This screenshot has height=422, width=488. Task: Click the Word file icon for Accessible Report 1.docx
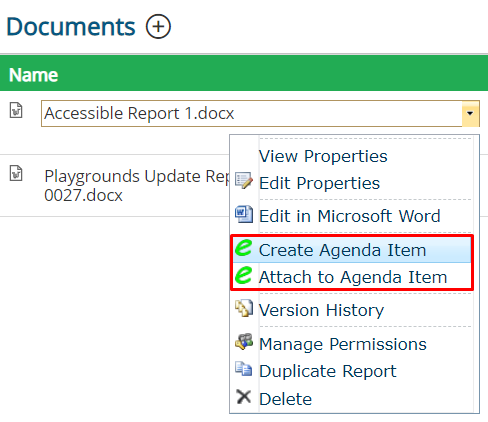(x=16, y=110)
